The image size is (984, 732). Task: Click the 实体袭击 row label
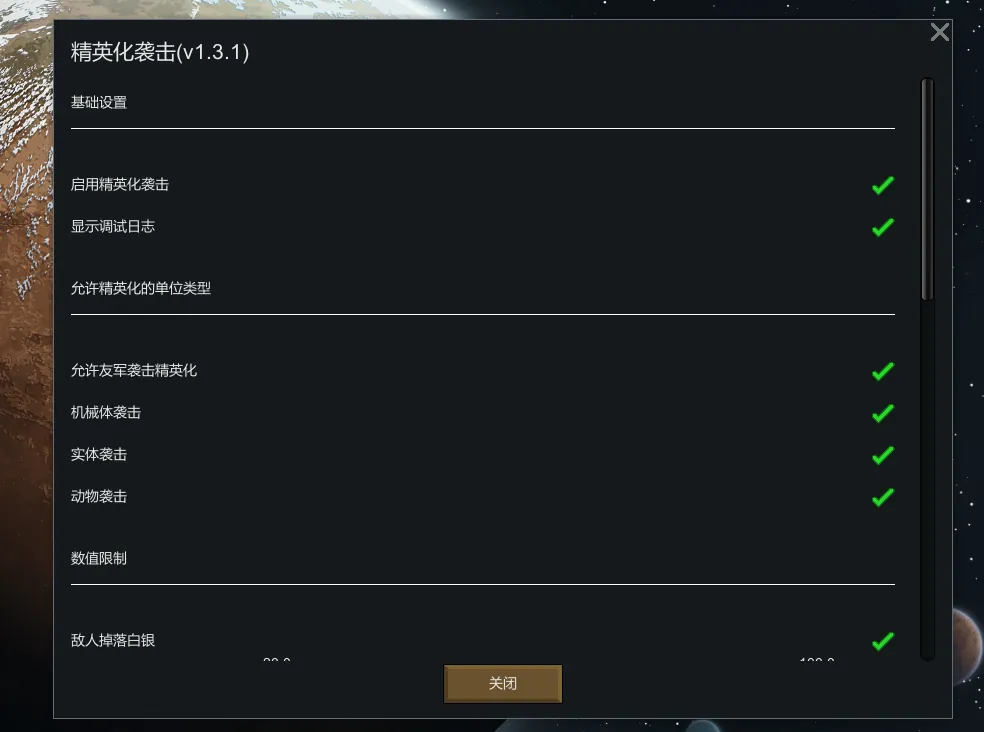tap(99, 455)
